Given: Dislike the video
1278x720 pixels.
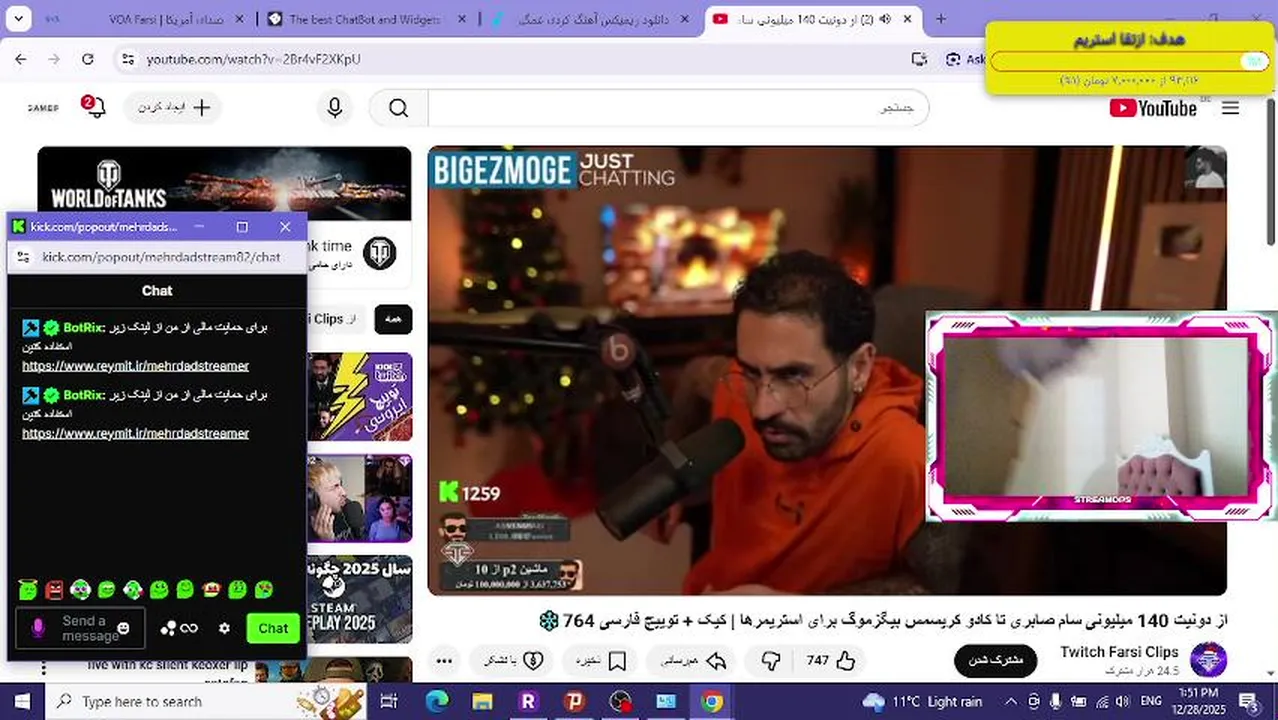Looking at the screenshot, I should point(770,660).
